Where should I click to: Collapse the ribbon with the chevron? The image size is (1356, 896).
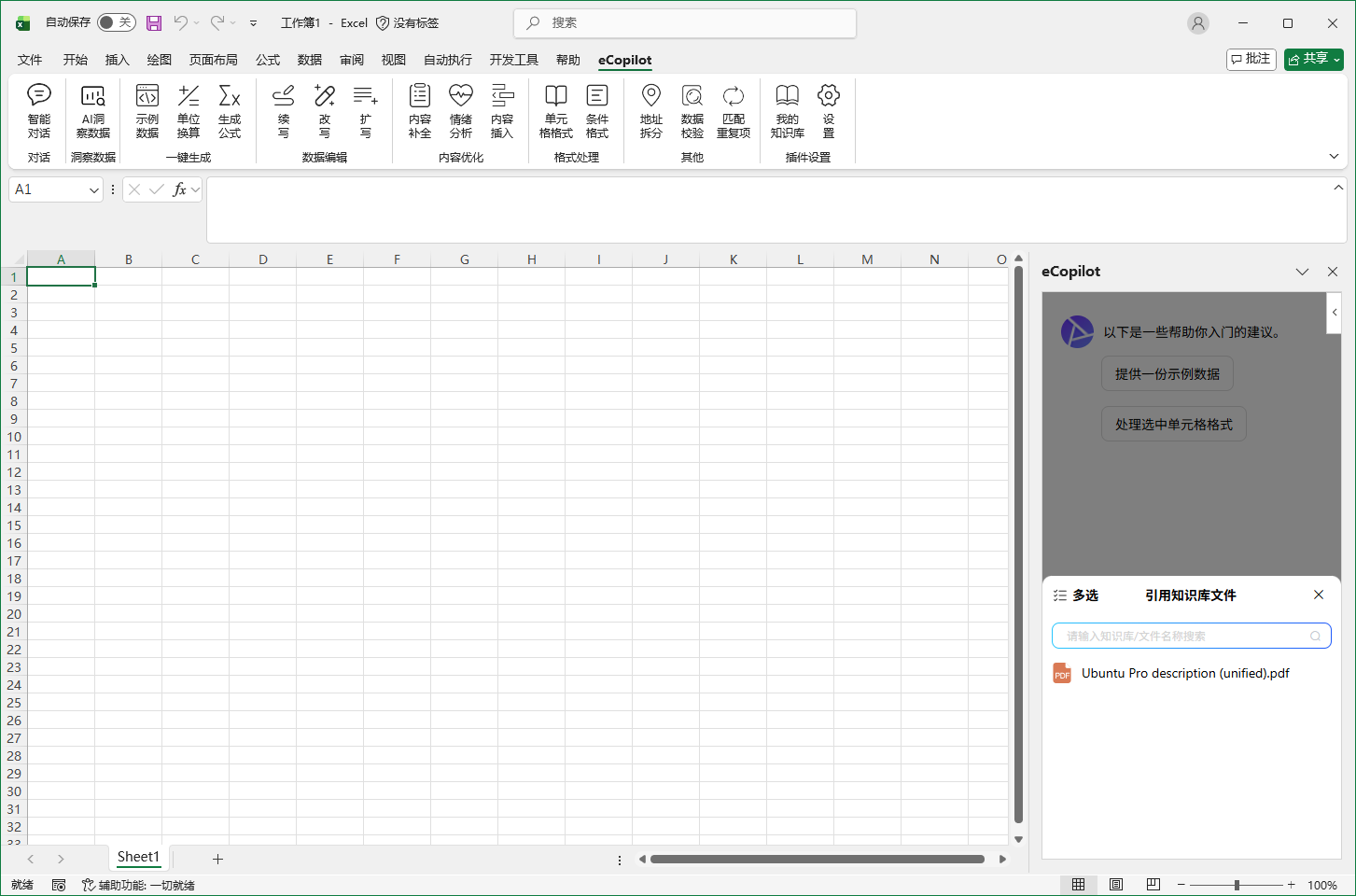click(1334, 156)
